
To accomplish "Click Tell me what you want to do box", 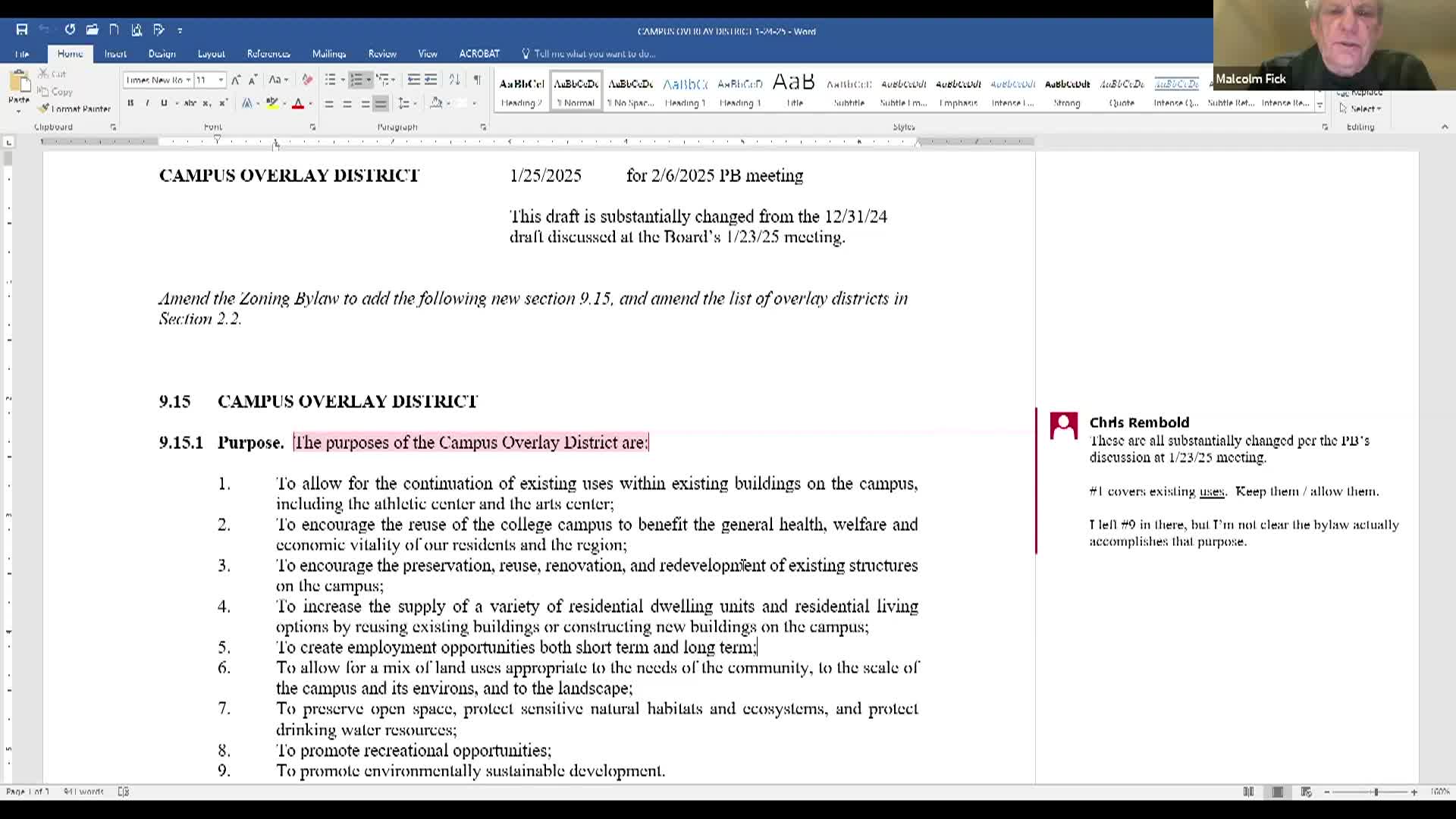I will pos(589,54).
